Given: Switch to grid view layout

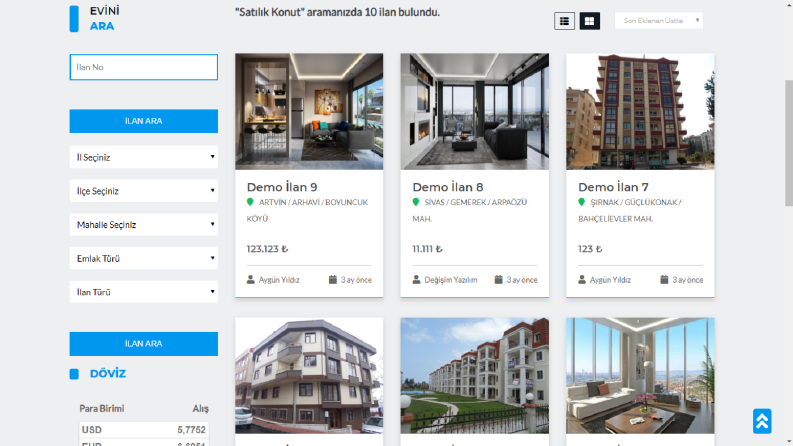Looking at the screenshot, I should click(x=589, y=21).
